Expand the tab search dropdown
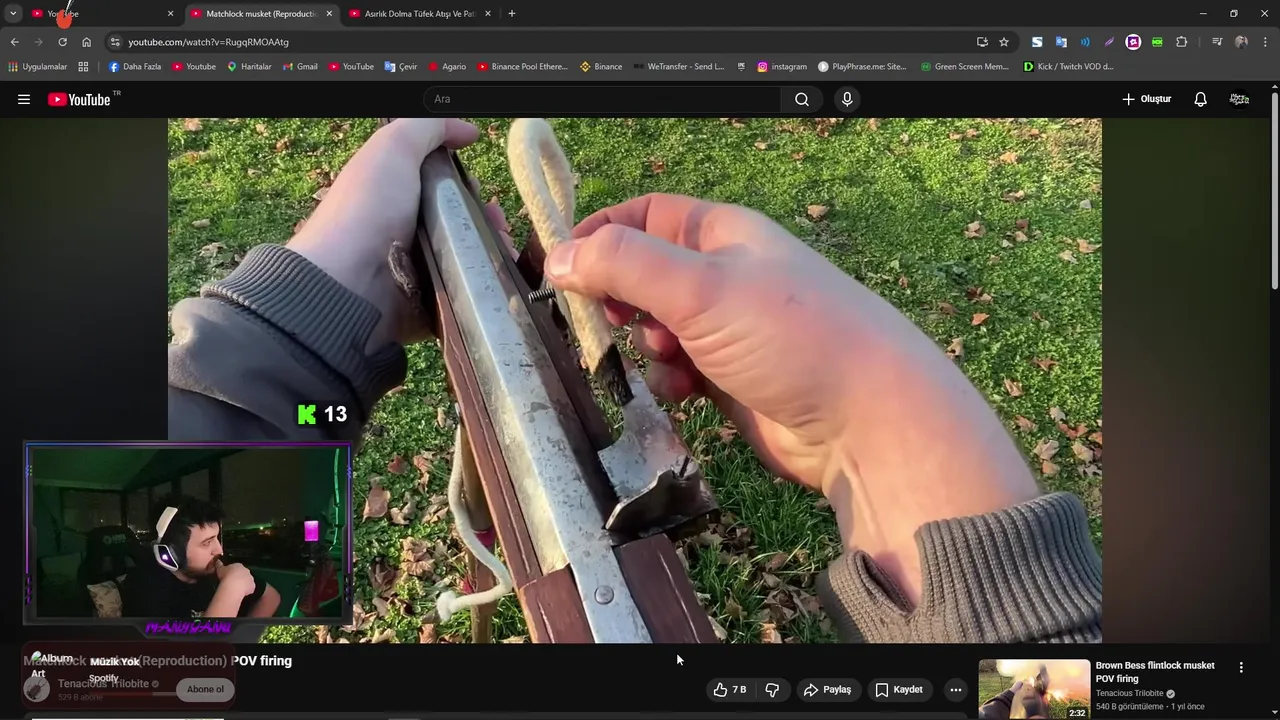 [13, 13]
